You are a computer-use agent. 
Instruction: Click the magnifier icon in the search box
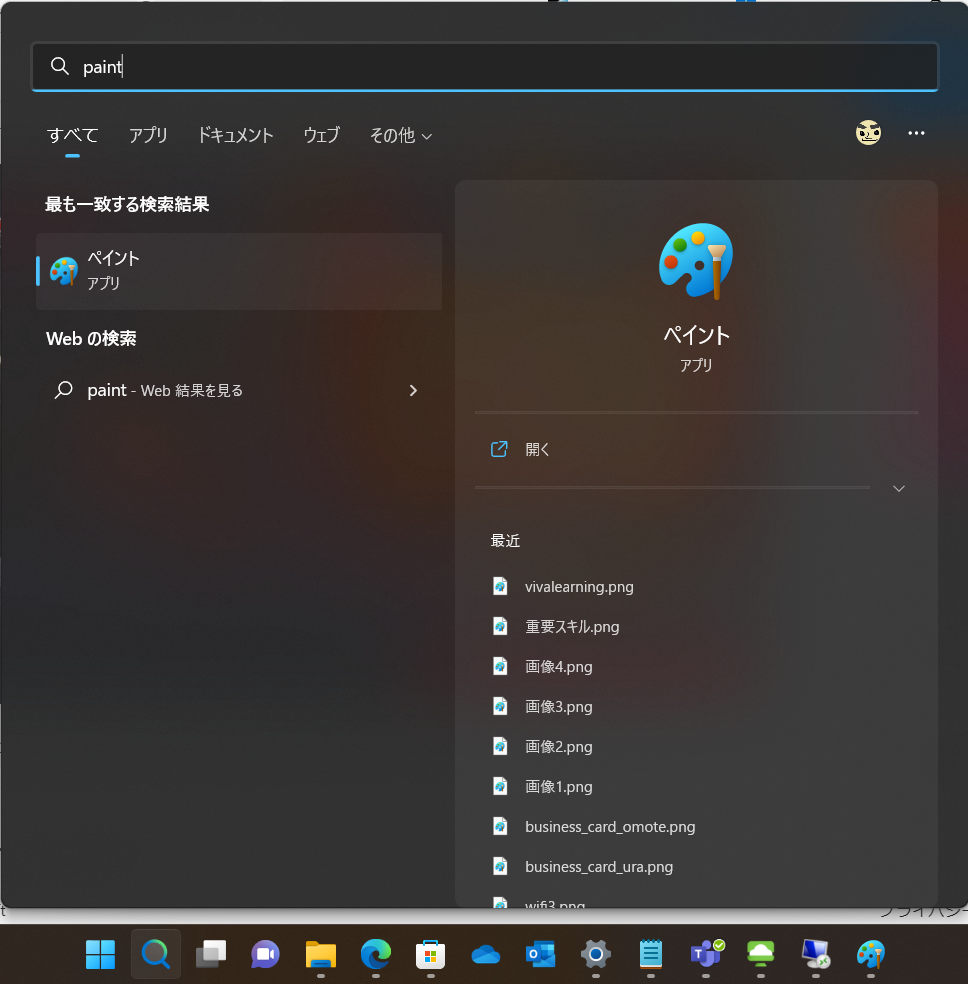(x=60, y=66)
